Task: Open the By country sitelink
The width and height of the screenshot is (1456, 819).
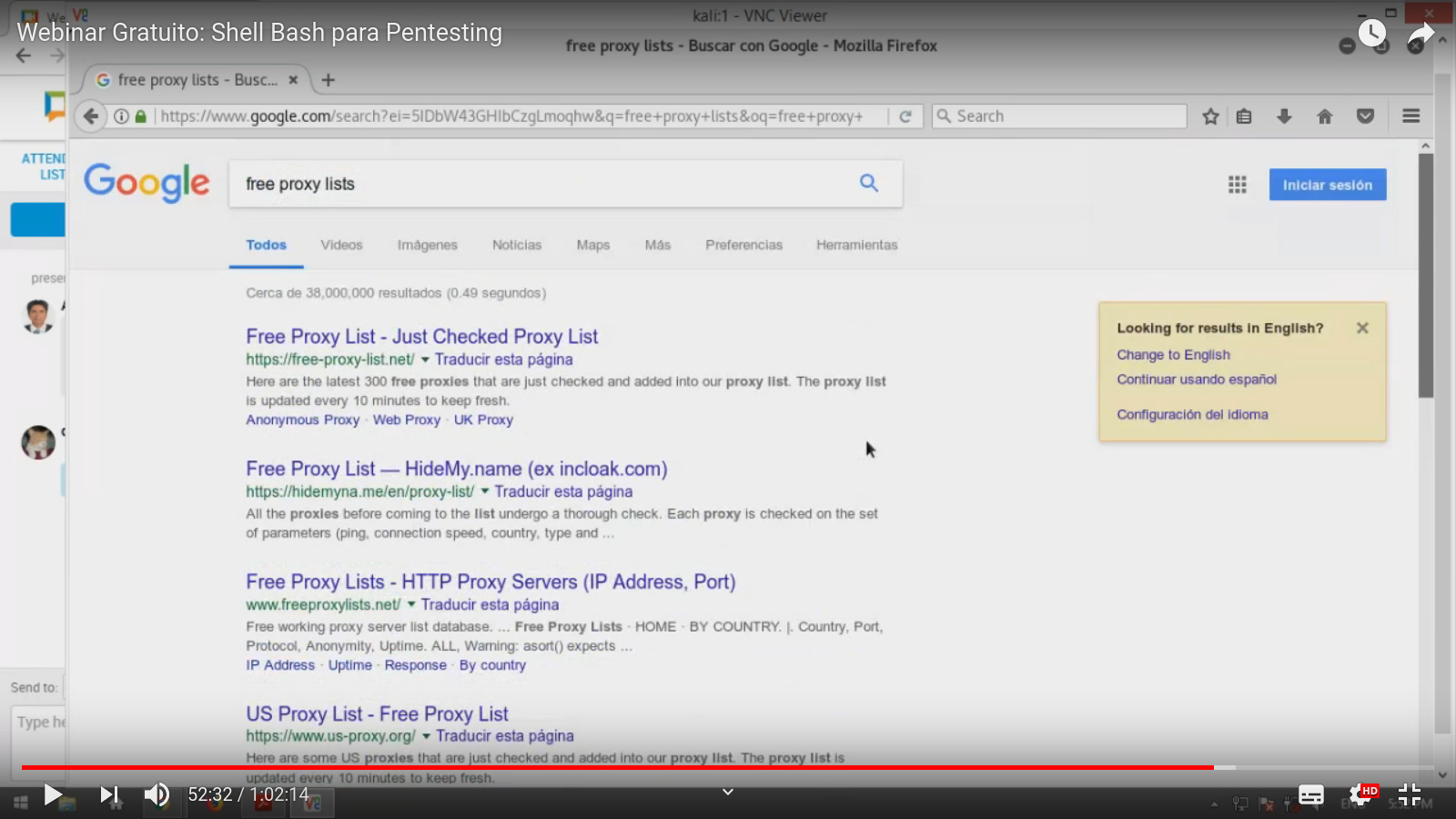Action: (492, 665)
